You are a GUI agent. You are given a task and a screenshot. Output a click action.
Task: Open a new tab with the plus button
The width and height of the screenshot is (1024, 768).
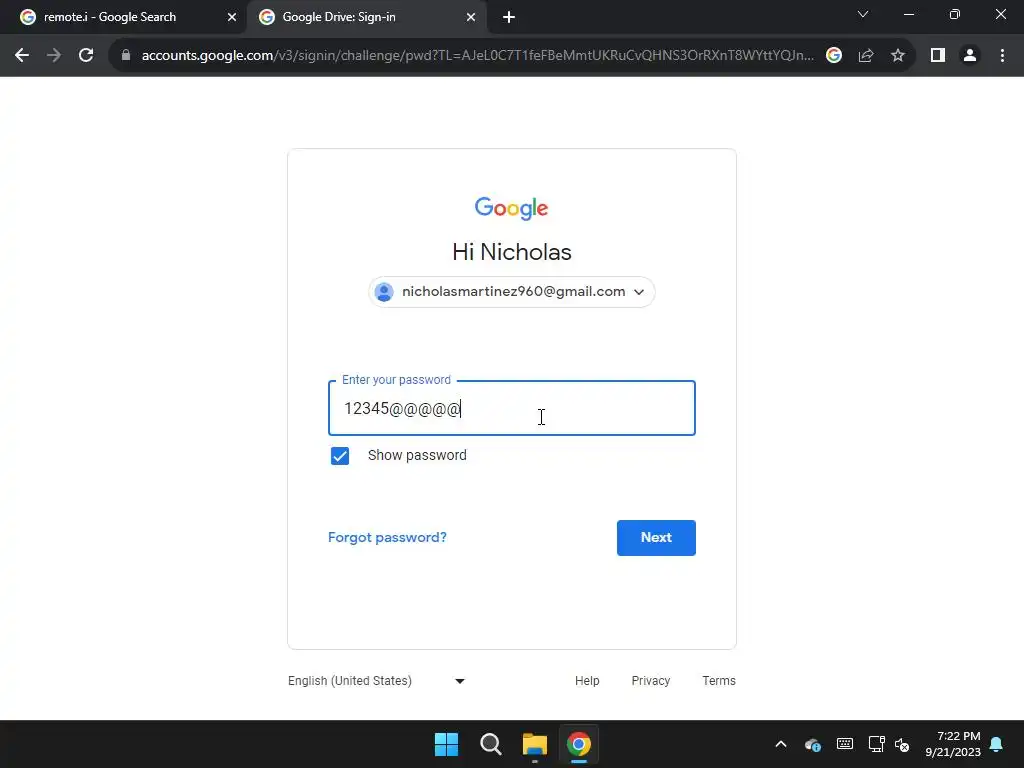coord(509,18)
